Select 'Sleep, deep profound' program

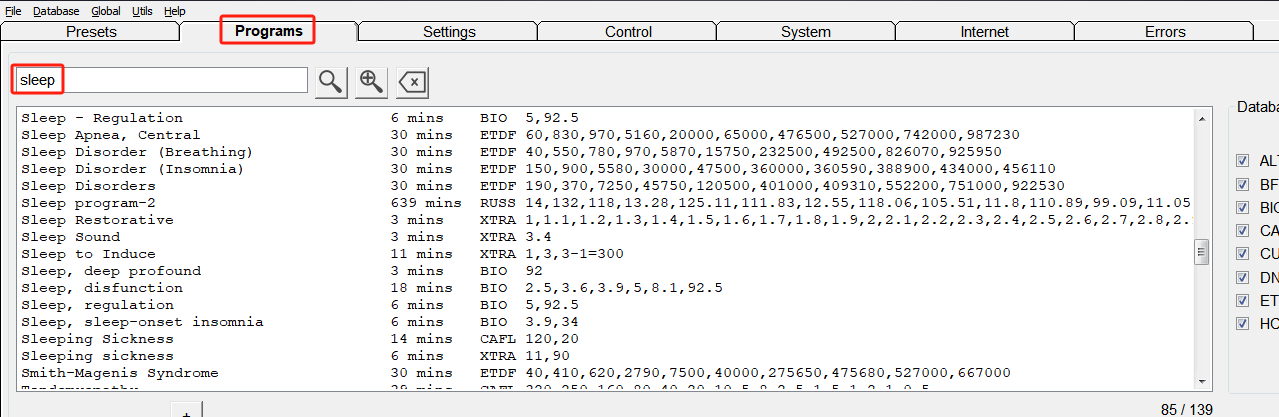(x=605, y=271)
